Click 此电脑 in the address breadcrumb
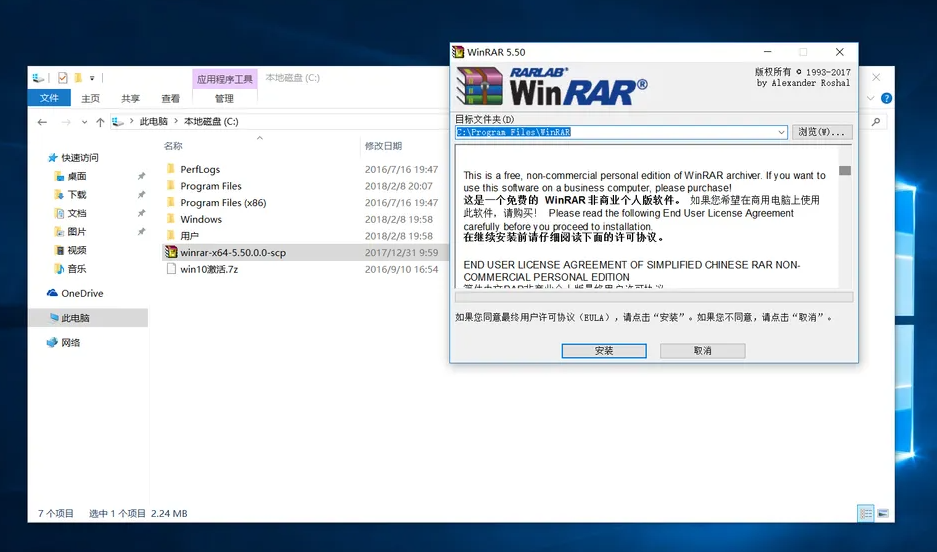937x552 pixels. 154,121
